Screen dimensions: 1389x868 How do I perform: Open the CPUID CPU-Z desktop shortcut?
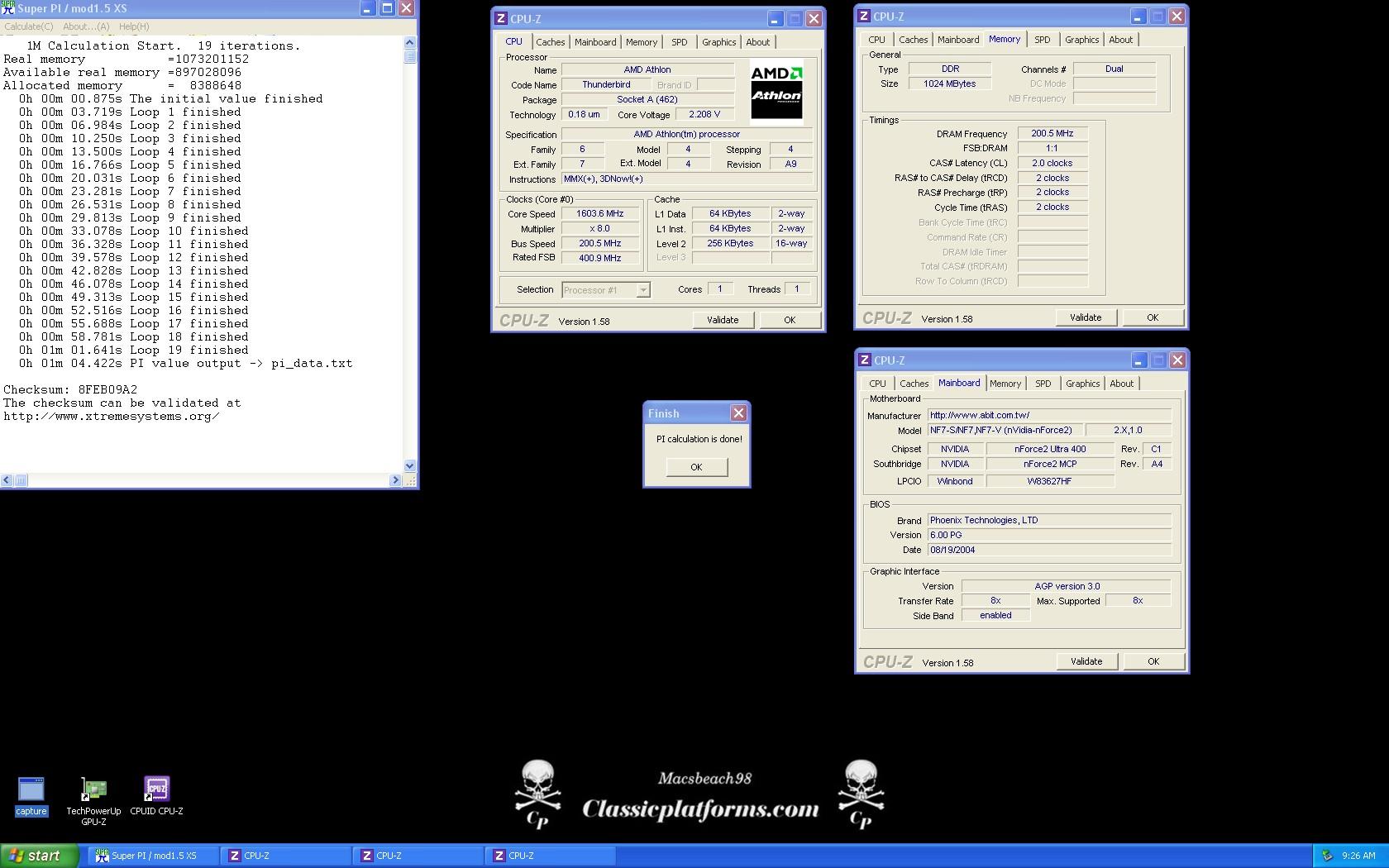click(x=156, y=796)
